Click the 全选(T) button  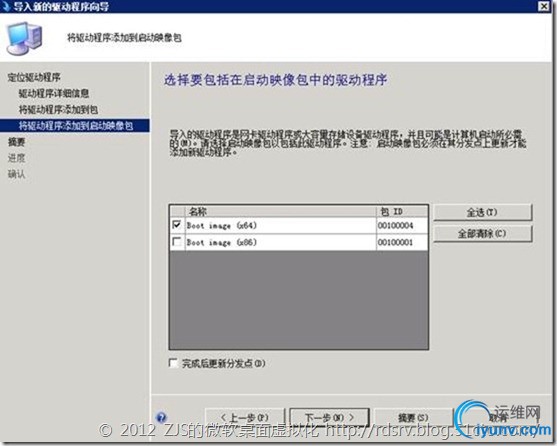[x=482, y=212]
